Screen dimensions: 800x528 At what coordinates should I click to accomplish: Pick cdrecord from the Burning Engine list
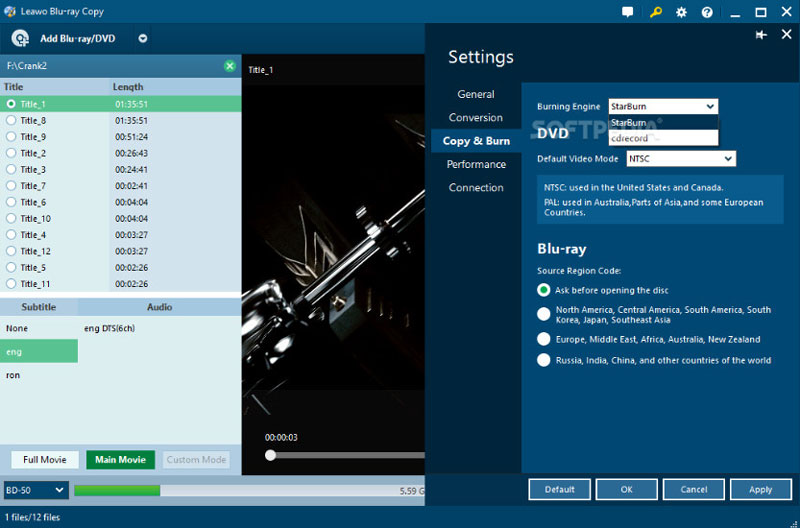click(630, 138)
